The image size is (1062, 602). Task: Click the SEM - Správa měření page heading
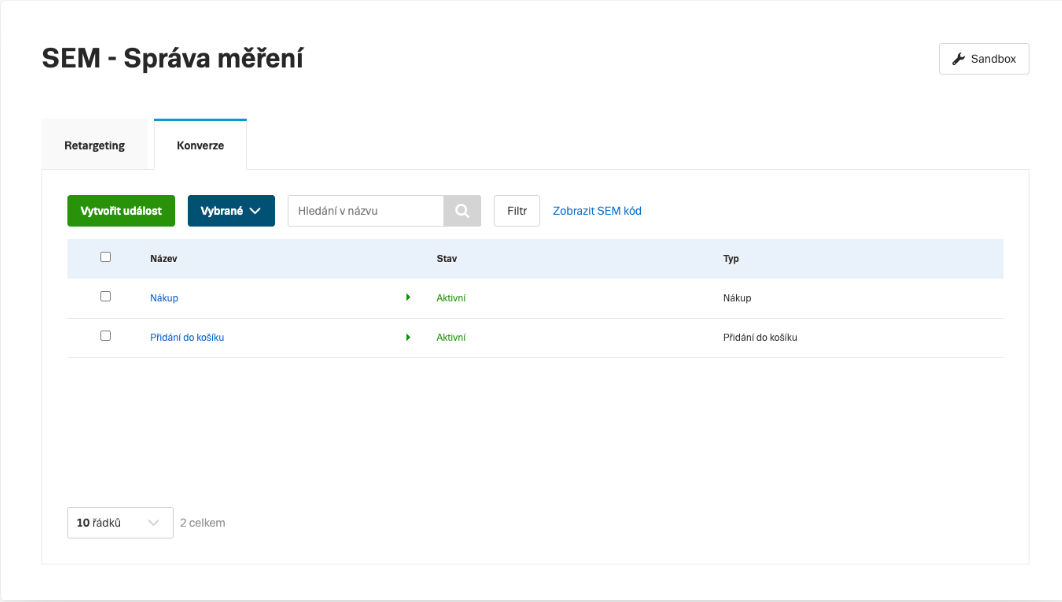click(x=173, y=58)
